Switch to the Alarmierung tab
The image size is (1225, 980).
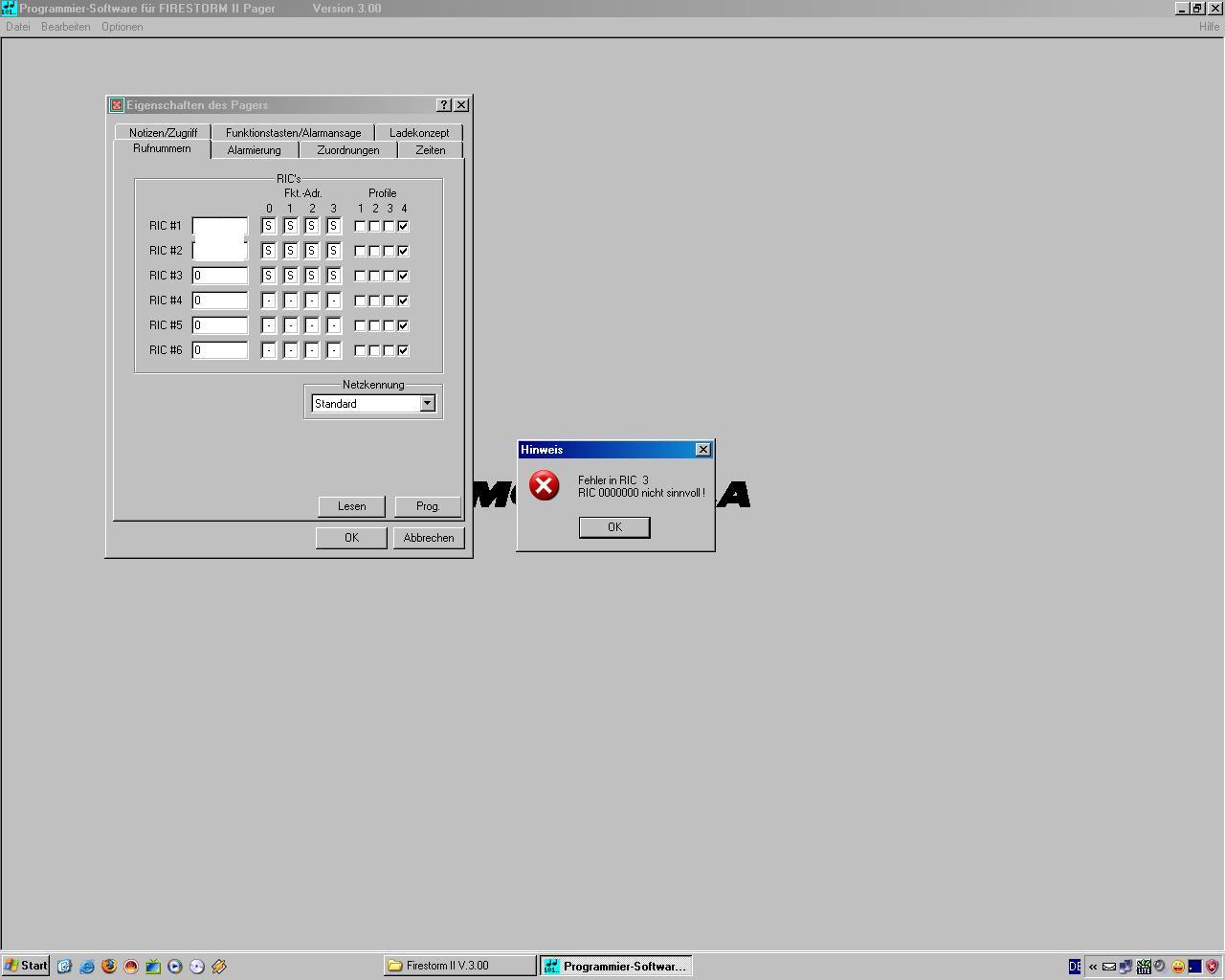(254, 150)
